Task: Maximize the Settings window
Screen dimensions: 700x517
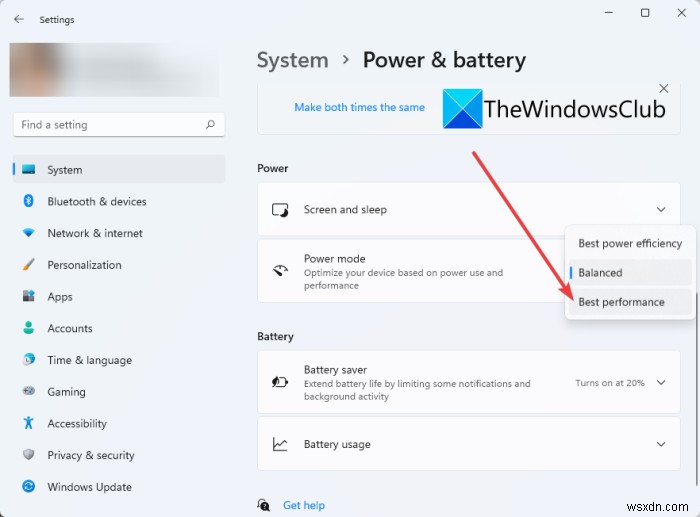Action: point(645,13)
